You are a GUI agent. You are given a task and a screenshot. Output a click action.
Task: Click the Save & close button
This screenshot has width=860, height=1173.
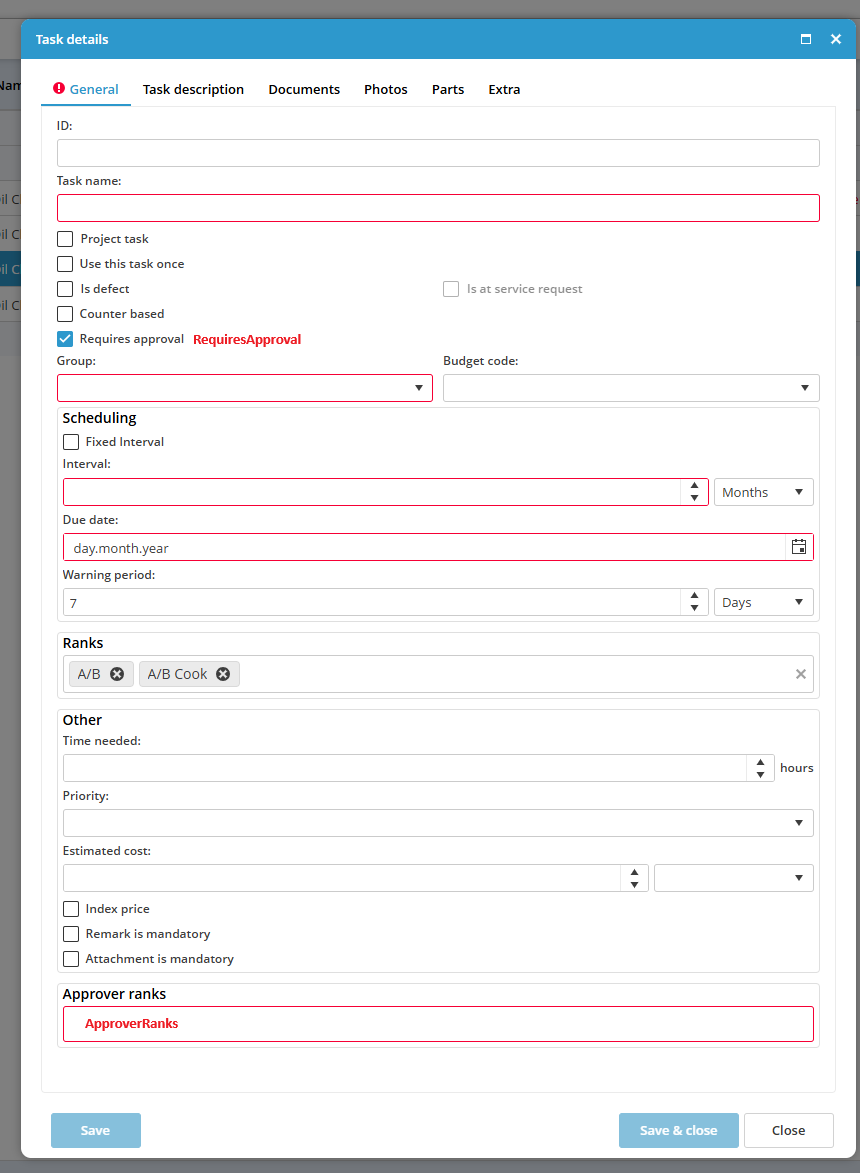pos(678,1130)
